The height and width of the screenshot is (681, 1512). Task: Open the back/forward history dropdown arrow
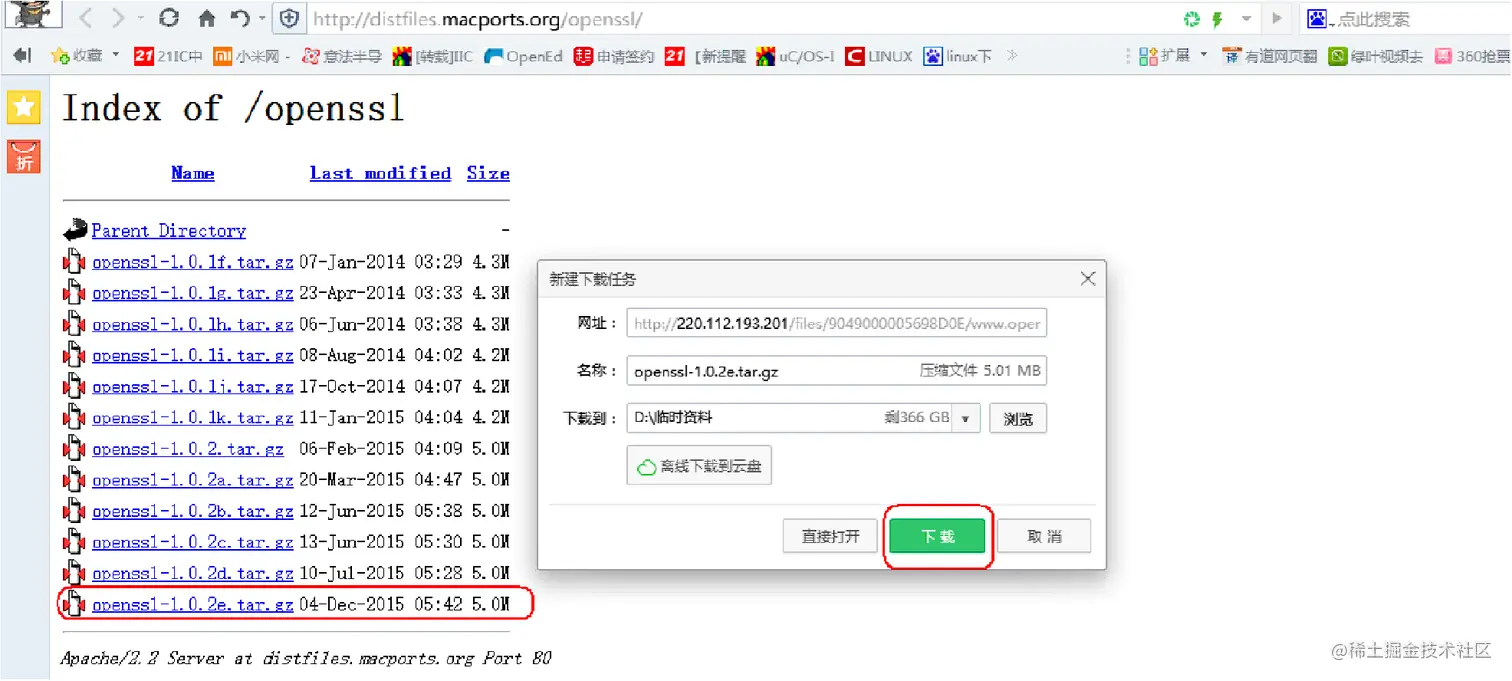[x=141, y=18]
